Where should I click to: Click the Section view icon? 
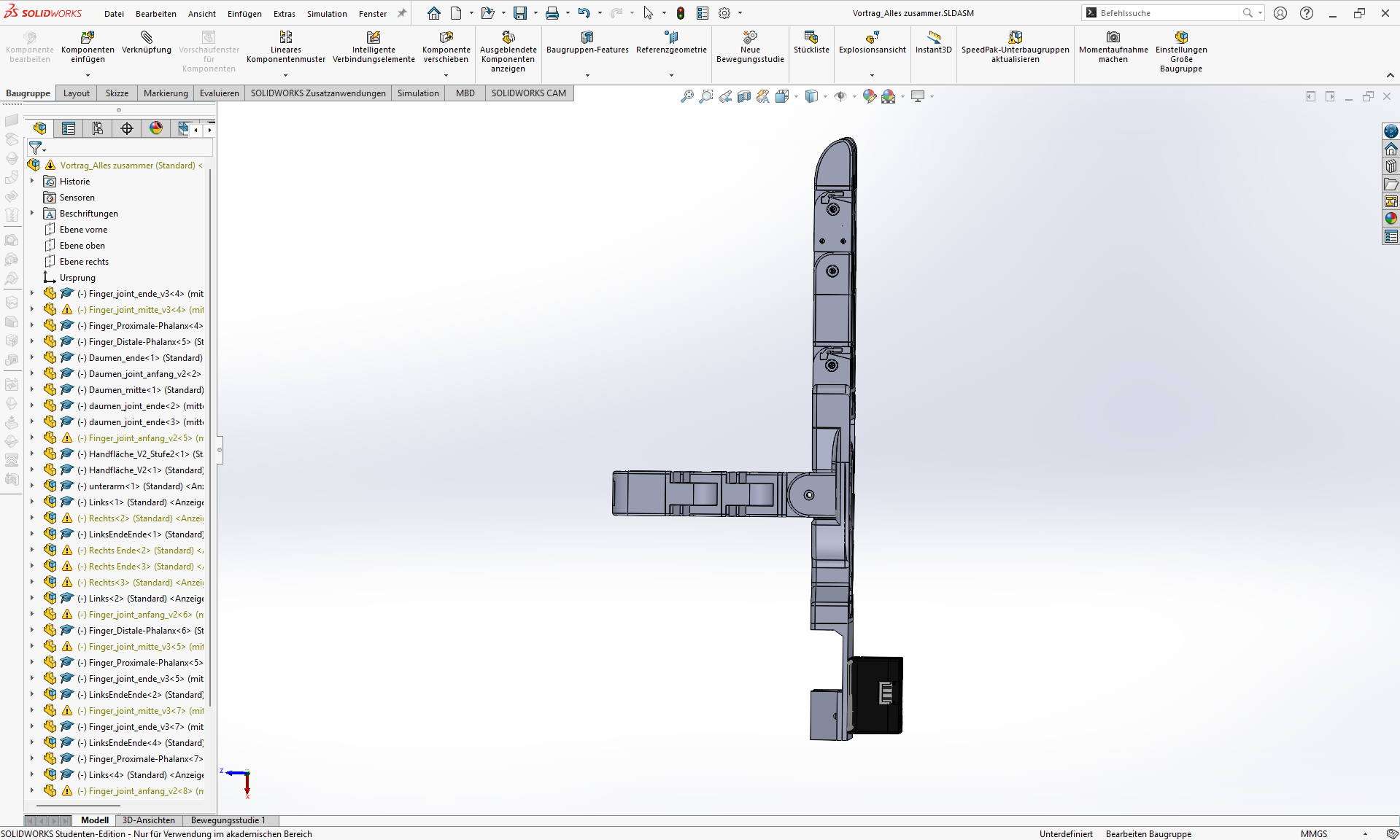[x=744, y=96]
